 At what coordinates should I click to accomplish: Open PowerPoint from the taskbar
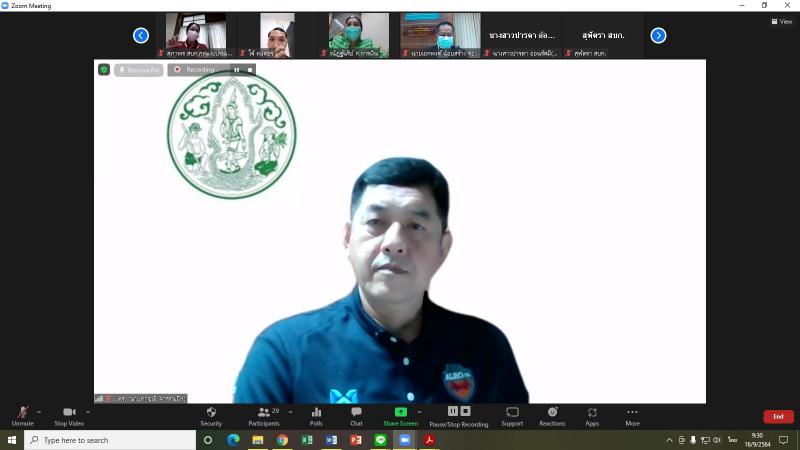[x=356, y=440]
